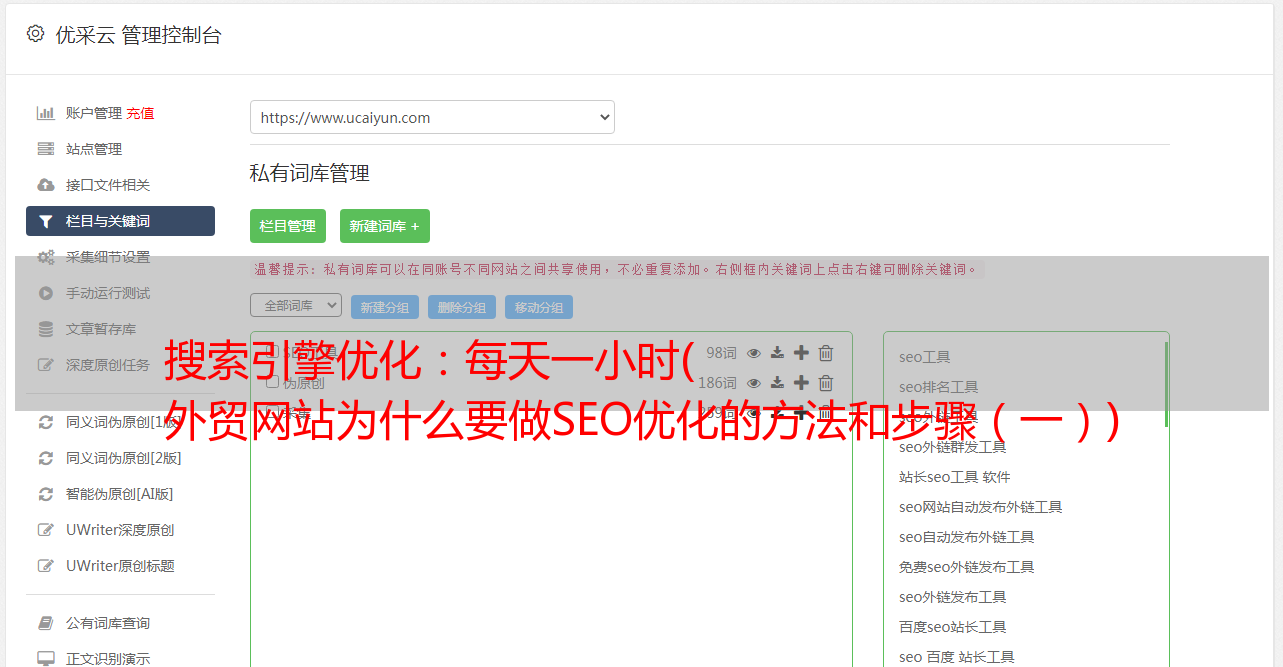Select keyword 'seo自动发布外链工具'
Image resolution: width=1283 pixels, height=667 pixels.
(x=967, y=537)
